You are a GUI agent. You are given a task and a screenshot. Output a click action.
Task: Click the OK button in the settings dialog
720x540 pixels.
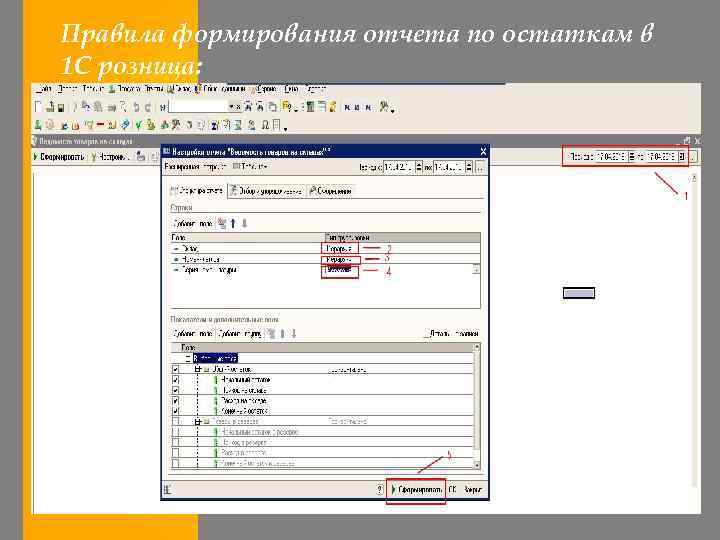point(452,490)
